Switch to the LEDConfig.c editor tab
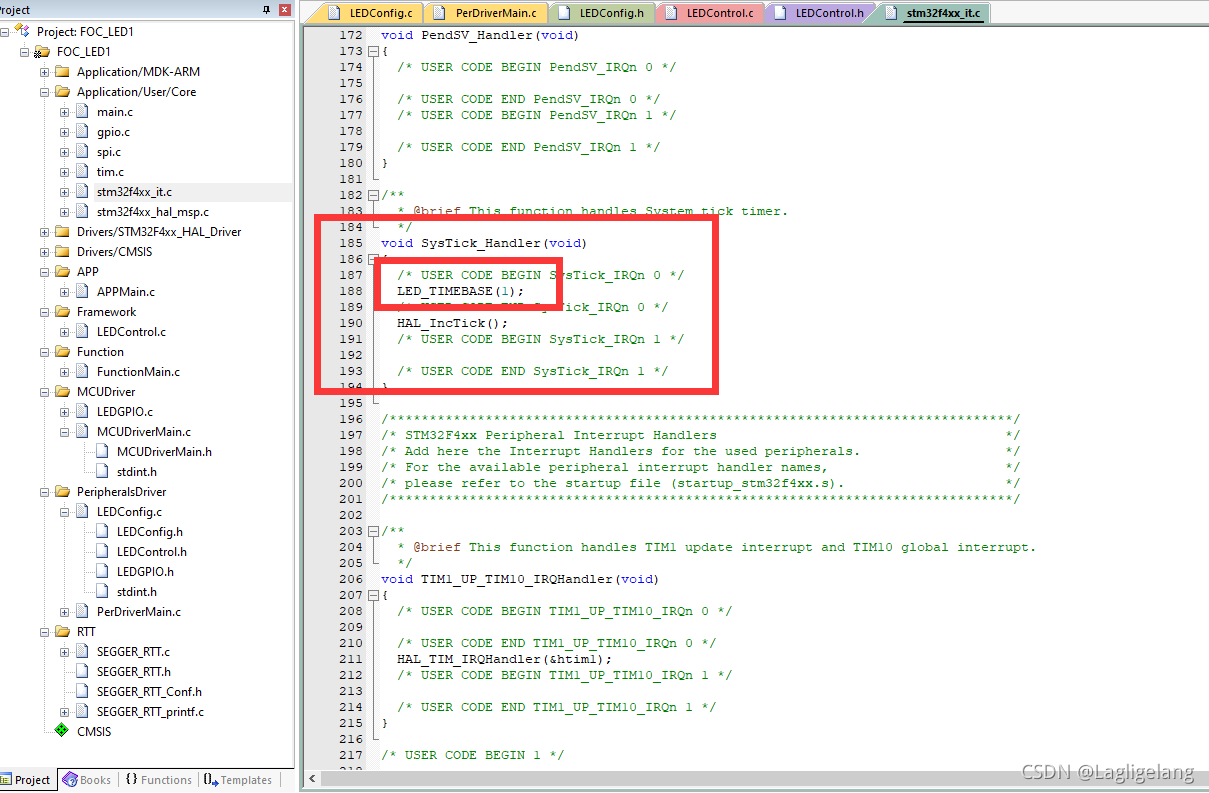Image resolution: width=1209 pixels, height=793 pixels. [x=371, y=13]
